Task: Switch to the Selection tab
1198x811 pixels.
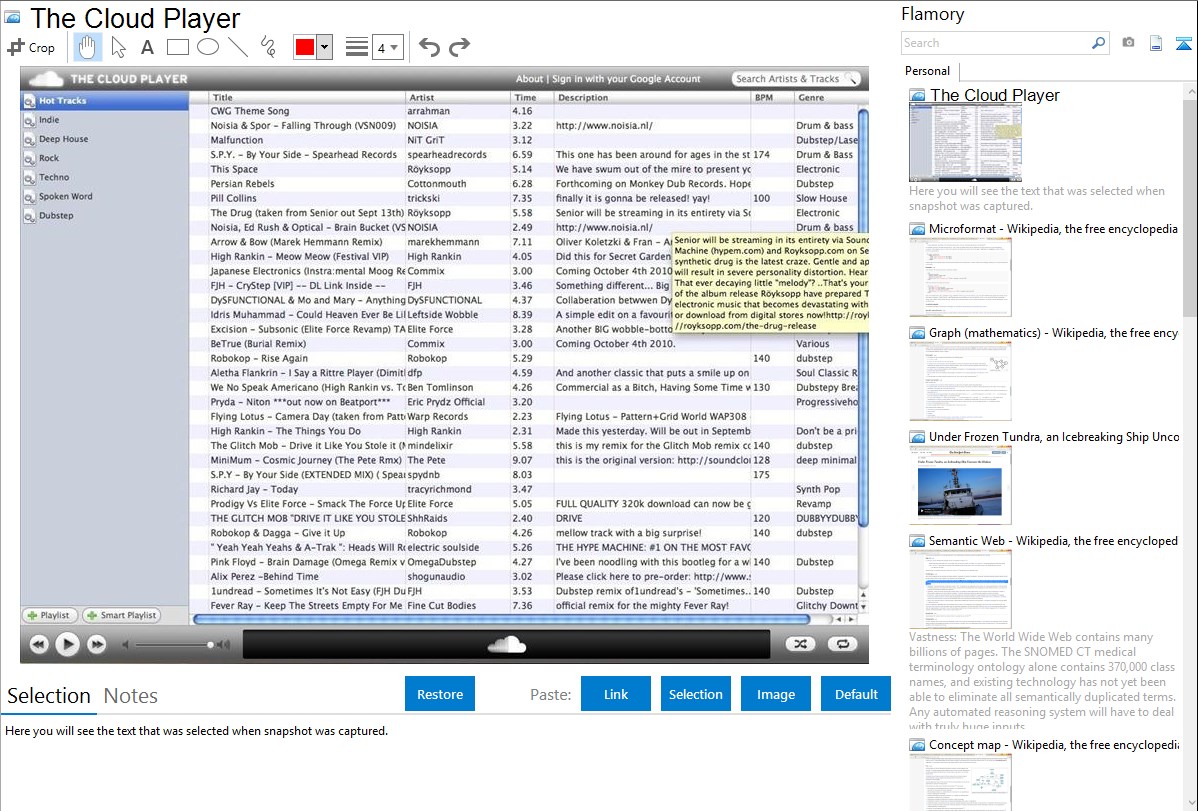Action: pyautogui.click(x=49, y=696)
